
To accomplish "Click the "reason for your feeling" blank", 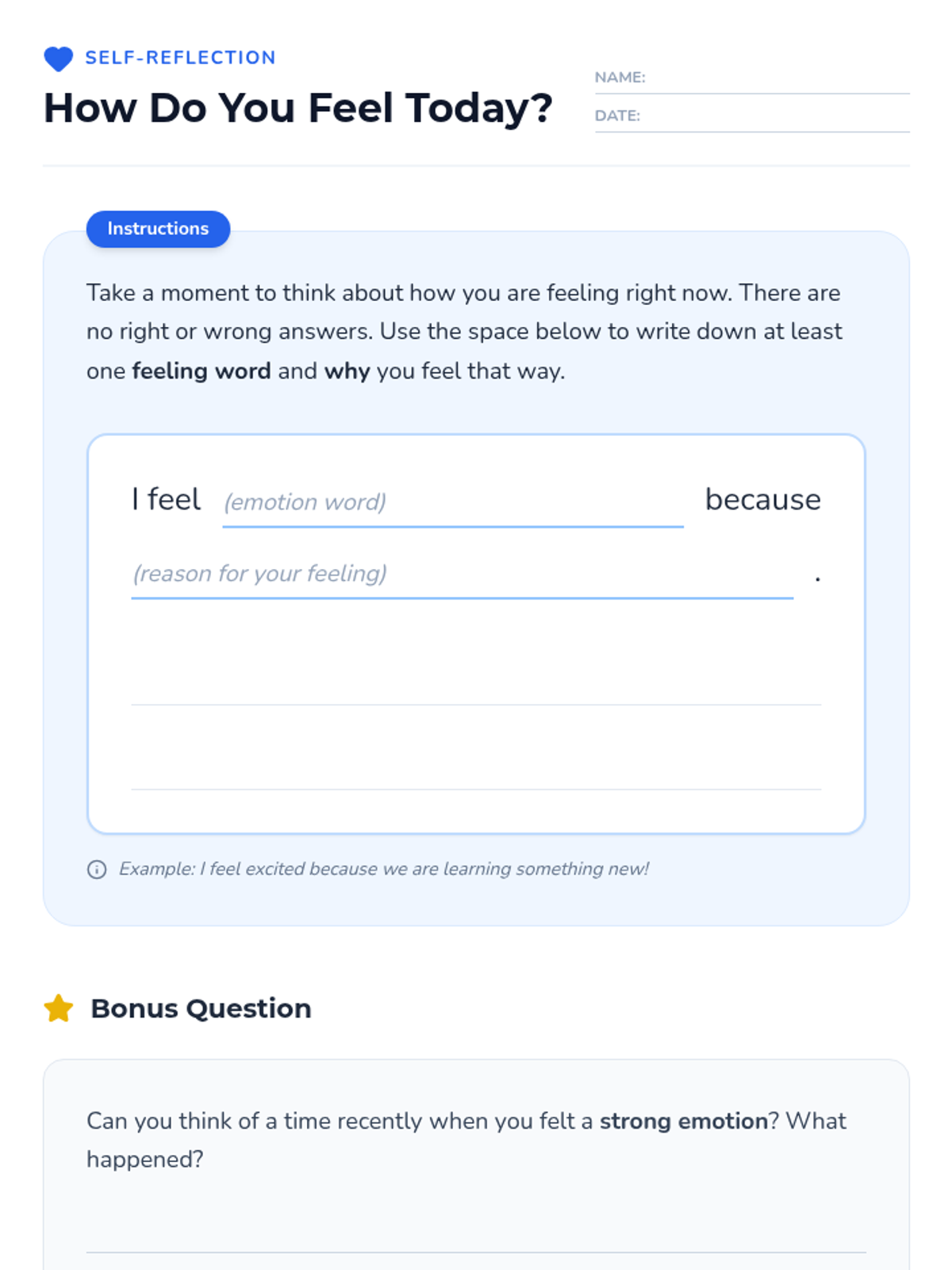I will click(462, 574).
